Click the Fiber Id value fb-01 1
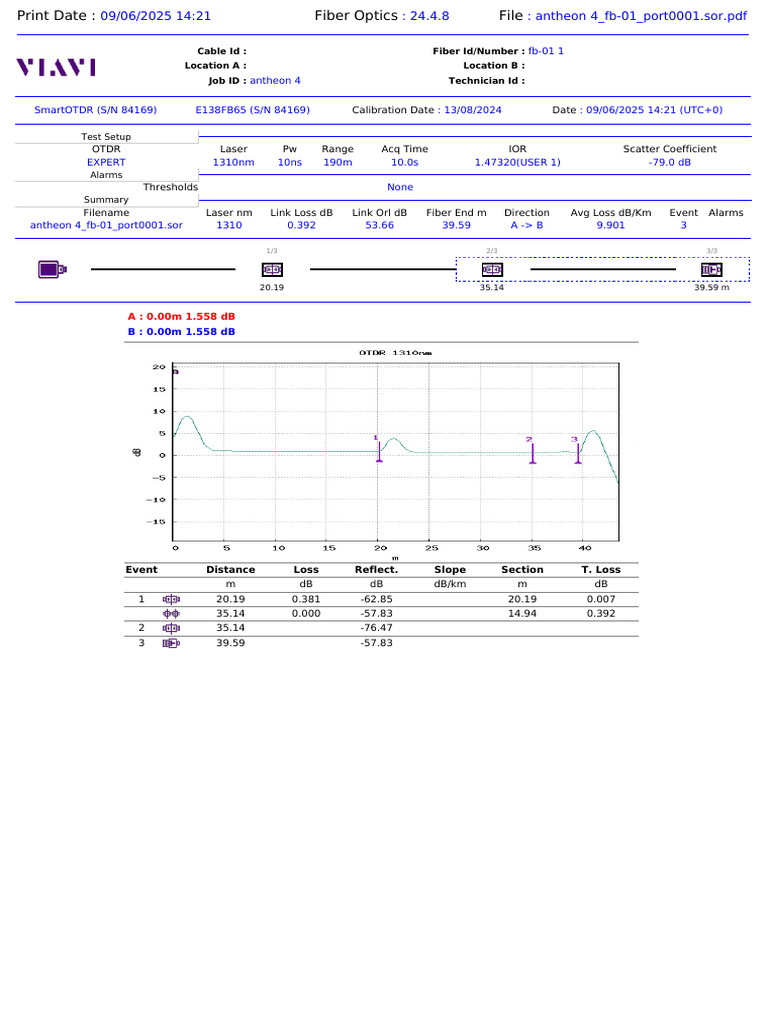 [x=546, y=50]
